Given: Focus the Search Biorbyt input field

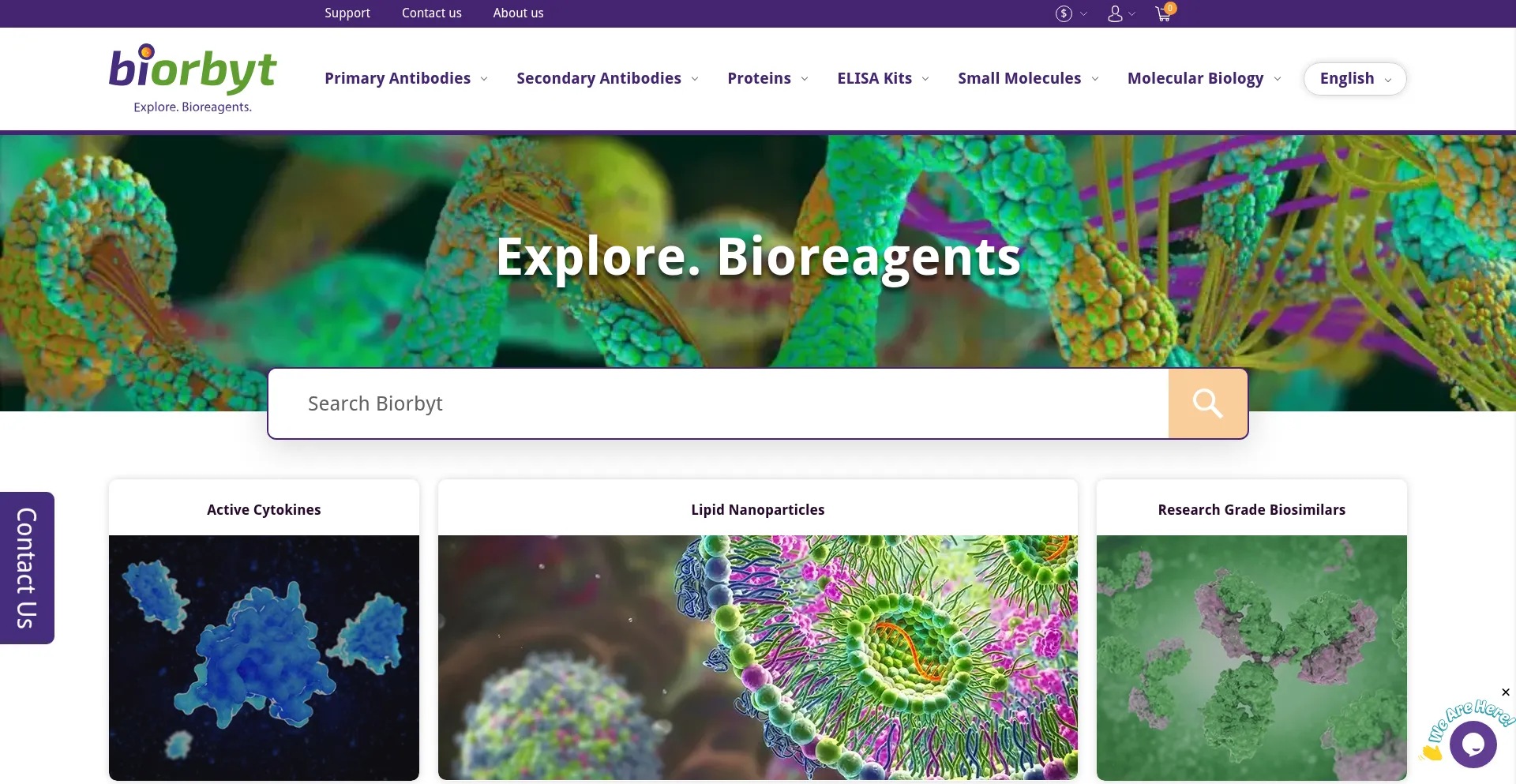Looking at the screenshot, I should (719, 403).
